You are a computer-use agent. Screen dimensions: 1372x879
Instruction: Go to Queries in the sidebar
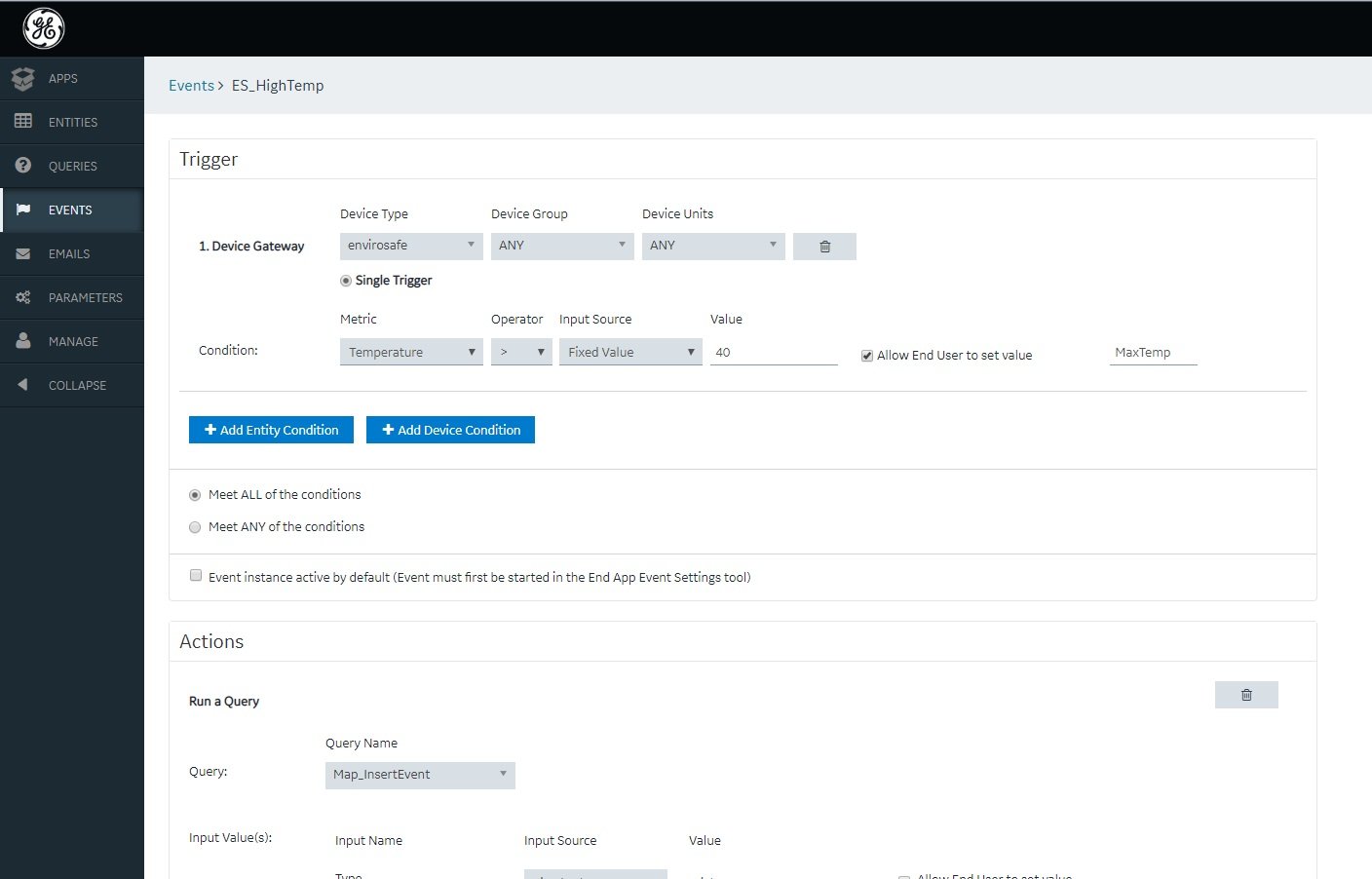[72, 167]
